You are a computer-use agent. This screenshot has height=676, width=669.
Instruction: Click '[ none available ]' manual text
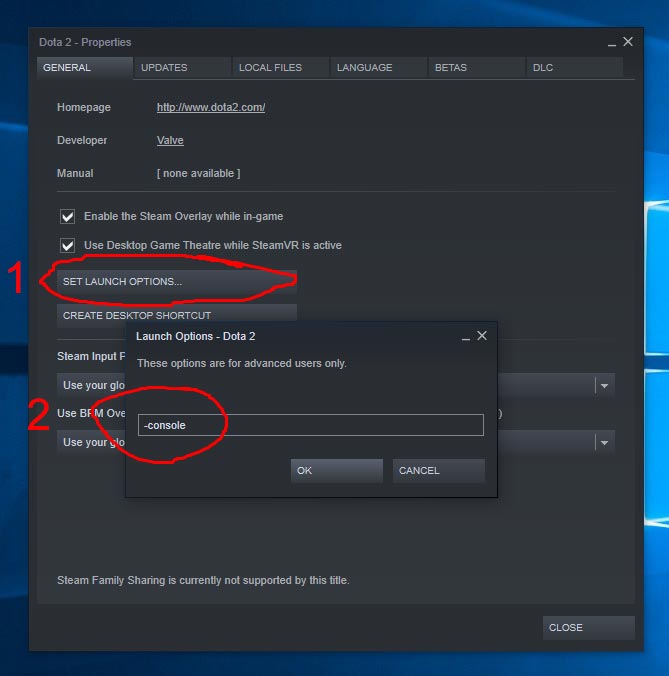[x=198, y=173]
